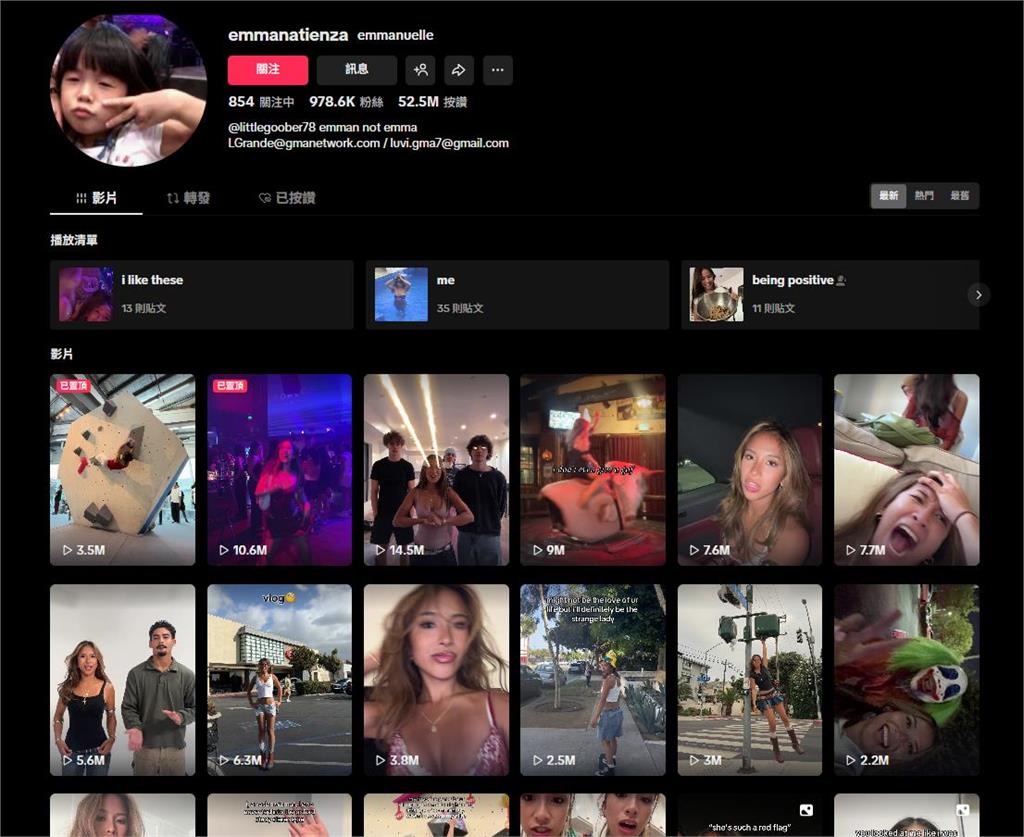Click the share arrow icon
Screen dimensions: 1024x837
[x=459, y=70]
